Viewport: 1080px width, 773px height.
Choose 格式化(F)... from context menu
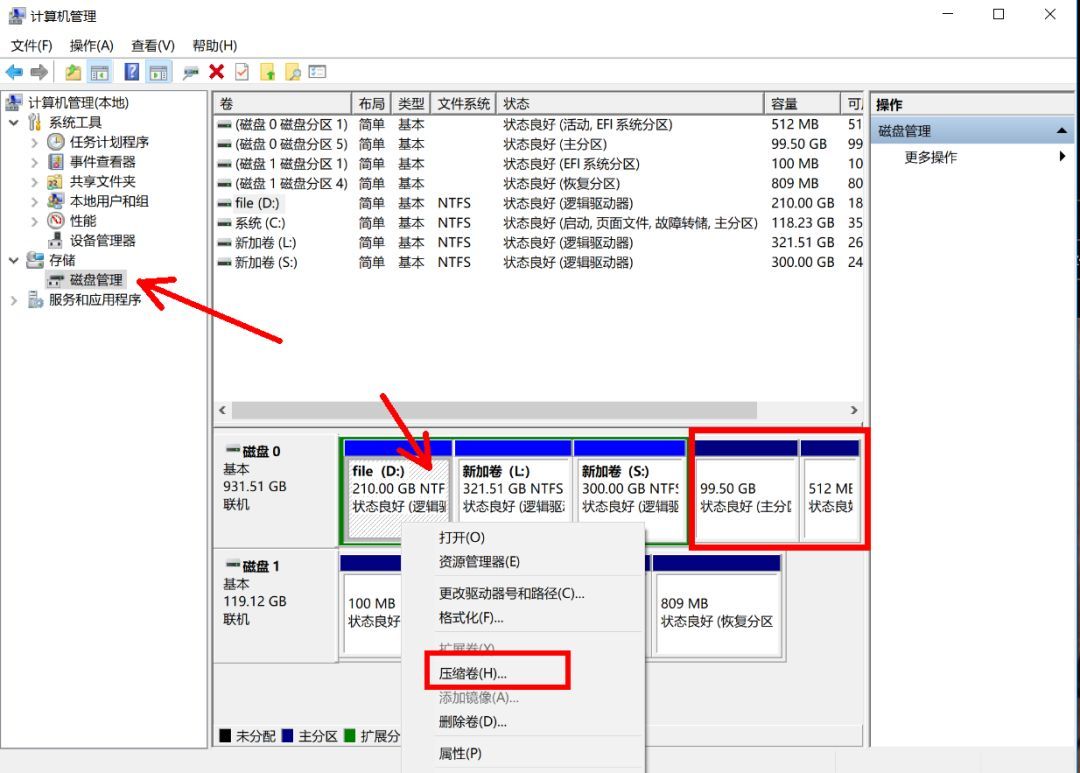[x=471, y=618]
